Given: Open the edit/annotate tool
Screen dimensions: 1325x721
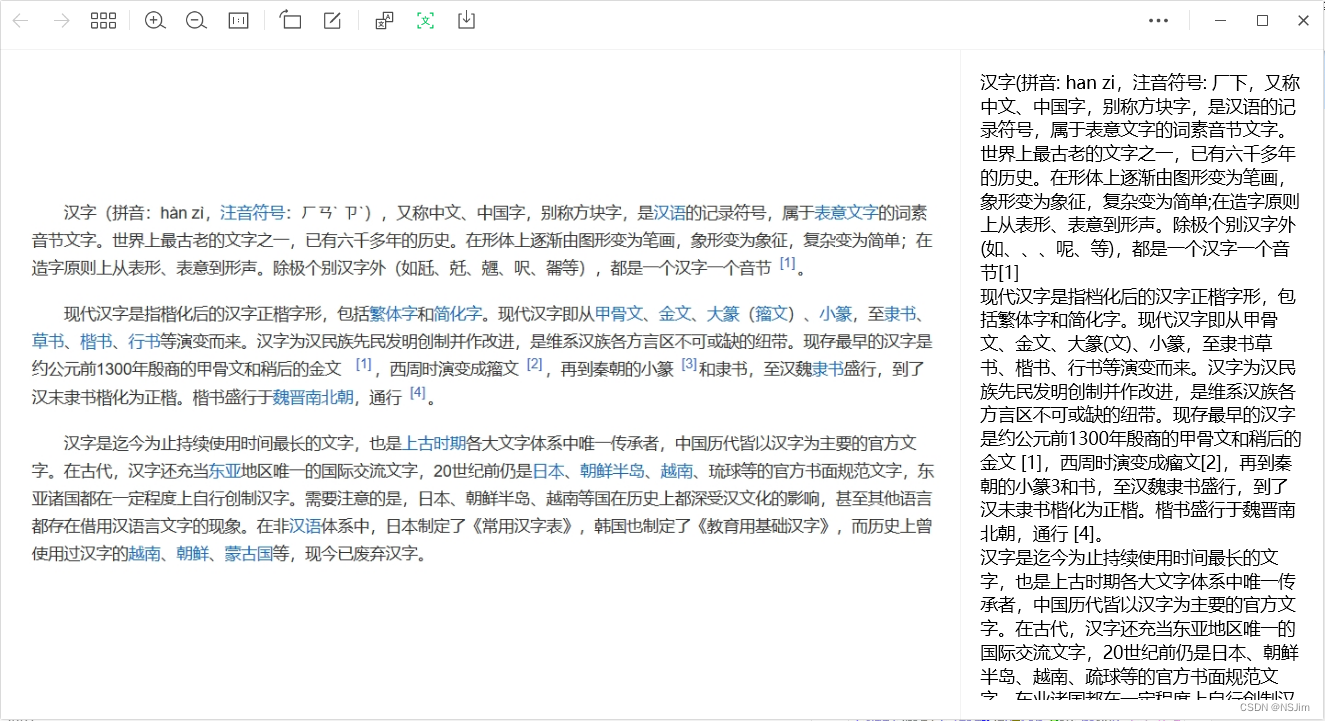Looking at the screenshot, I should pos(332,20).
